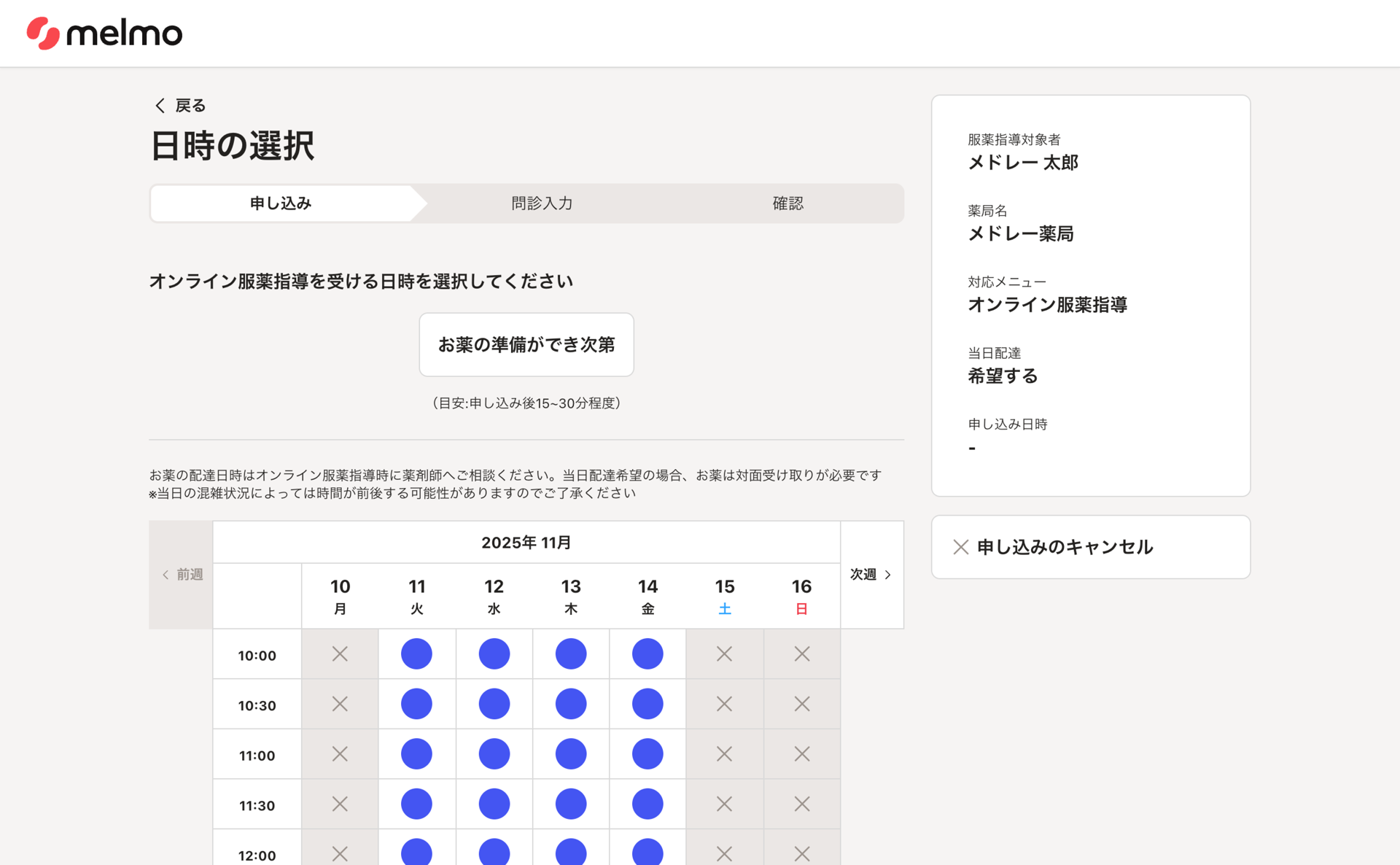Image resolution: width=1400 pixels, height=865 pixels.
Task: Select the 問診入力 step tab
Action: [x=542, y=203]
